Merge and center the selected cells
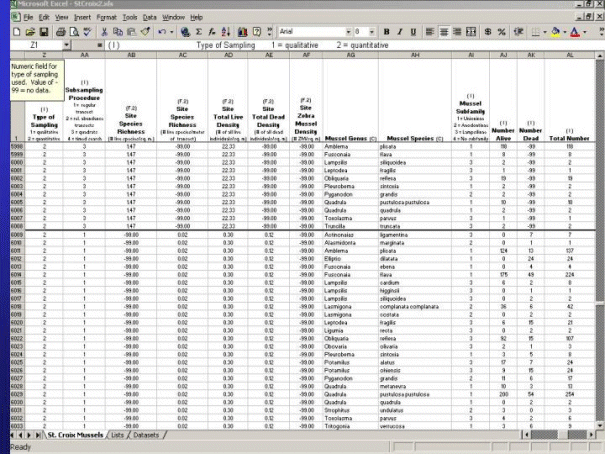 click(471, 32)
